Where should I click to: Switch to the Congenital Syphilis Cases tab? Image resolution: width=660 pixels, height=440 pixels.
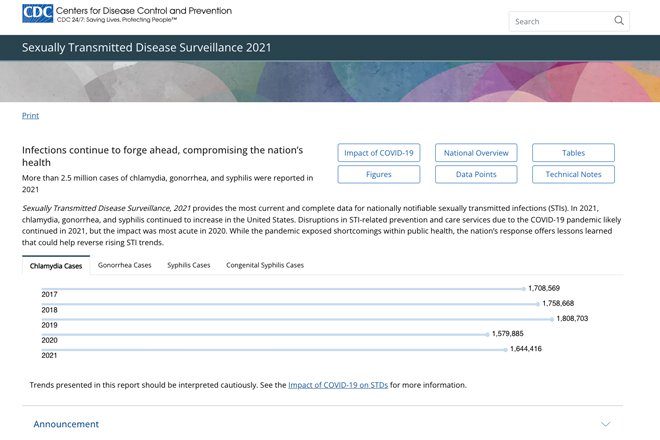pos(265,265)
